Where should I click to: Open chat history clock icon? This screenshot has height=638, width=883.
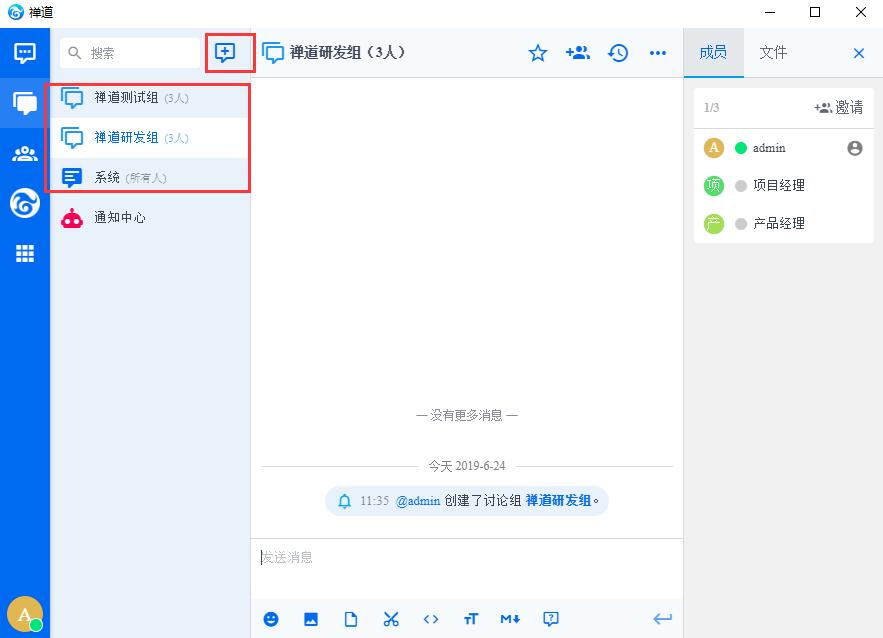(618, 53)
